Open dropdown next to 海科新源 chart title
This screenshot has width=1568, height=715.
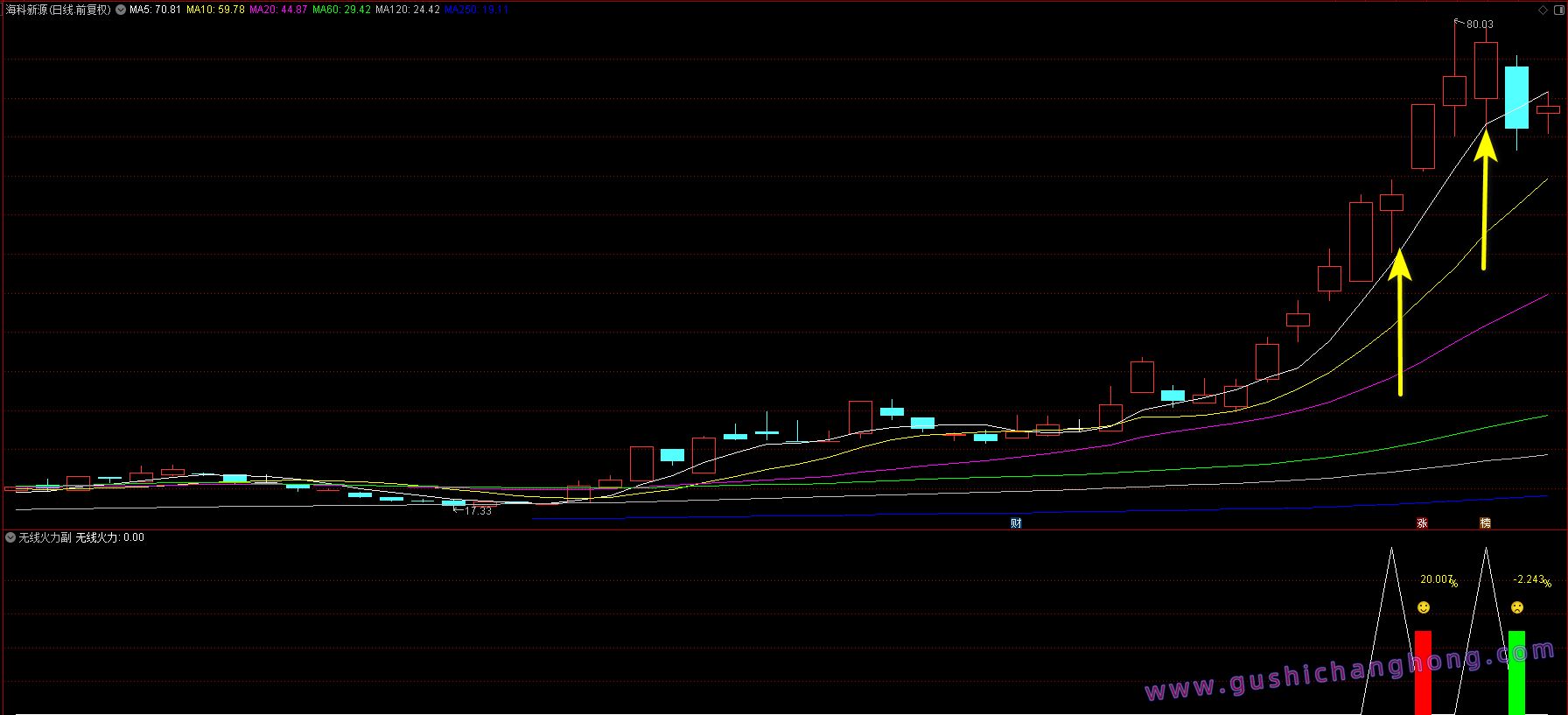pos(121,11)
